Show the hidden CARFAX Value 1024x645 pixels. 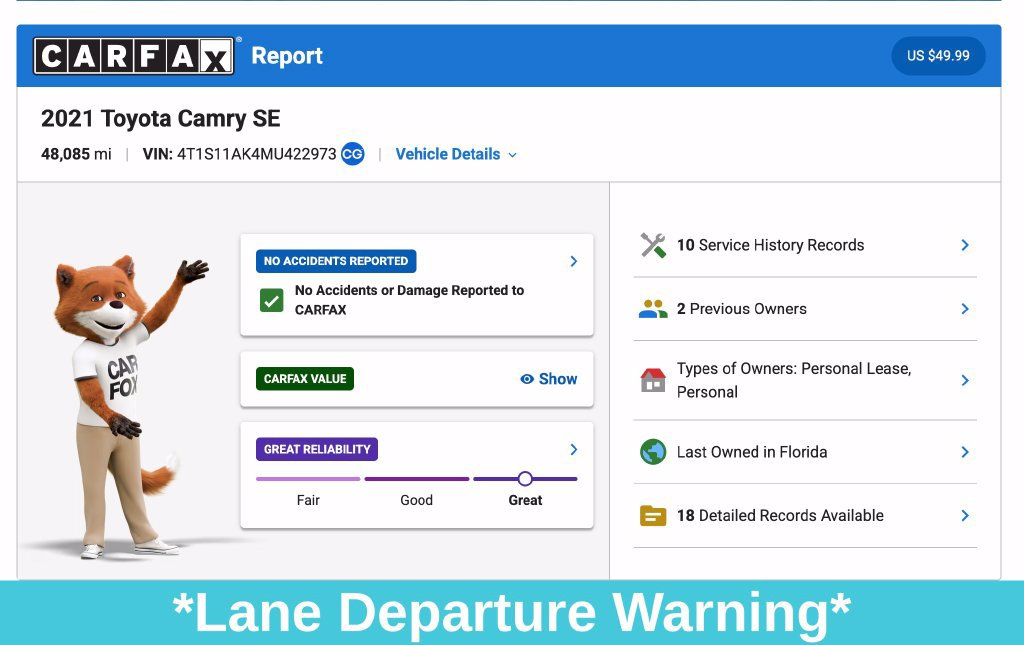(549, 379)
